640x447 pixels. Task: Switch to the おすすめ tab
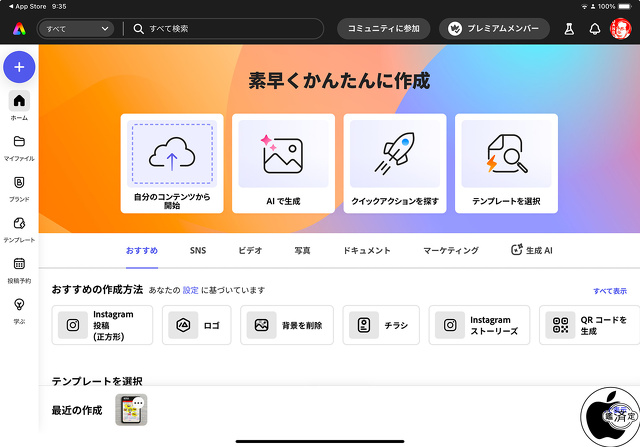click(142, 251)
